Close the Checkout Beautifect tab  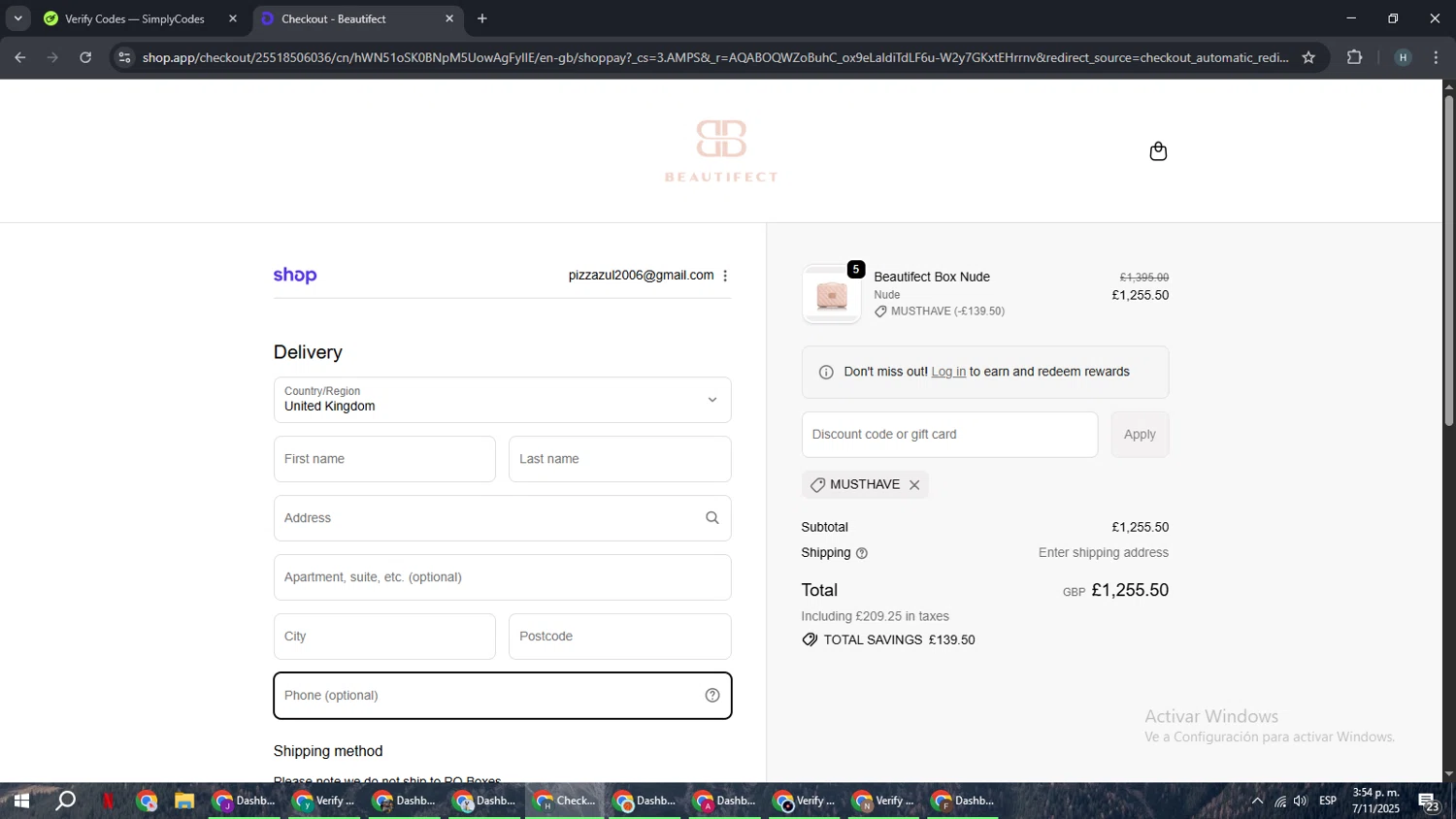(x=449, y=18)
